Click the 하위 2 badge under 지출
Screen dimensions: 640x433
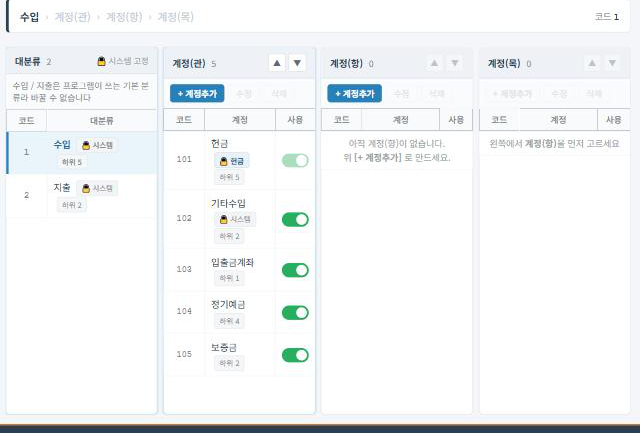tap(72, 205)
